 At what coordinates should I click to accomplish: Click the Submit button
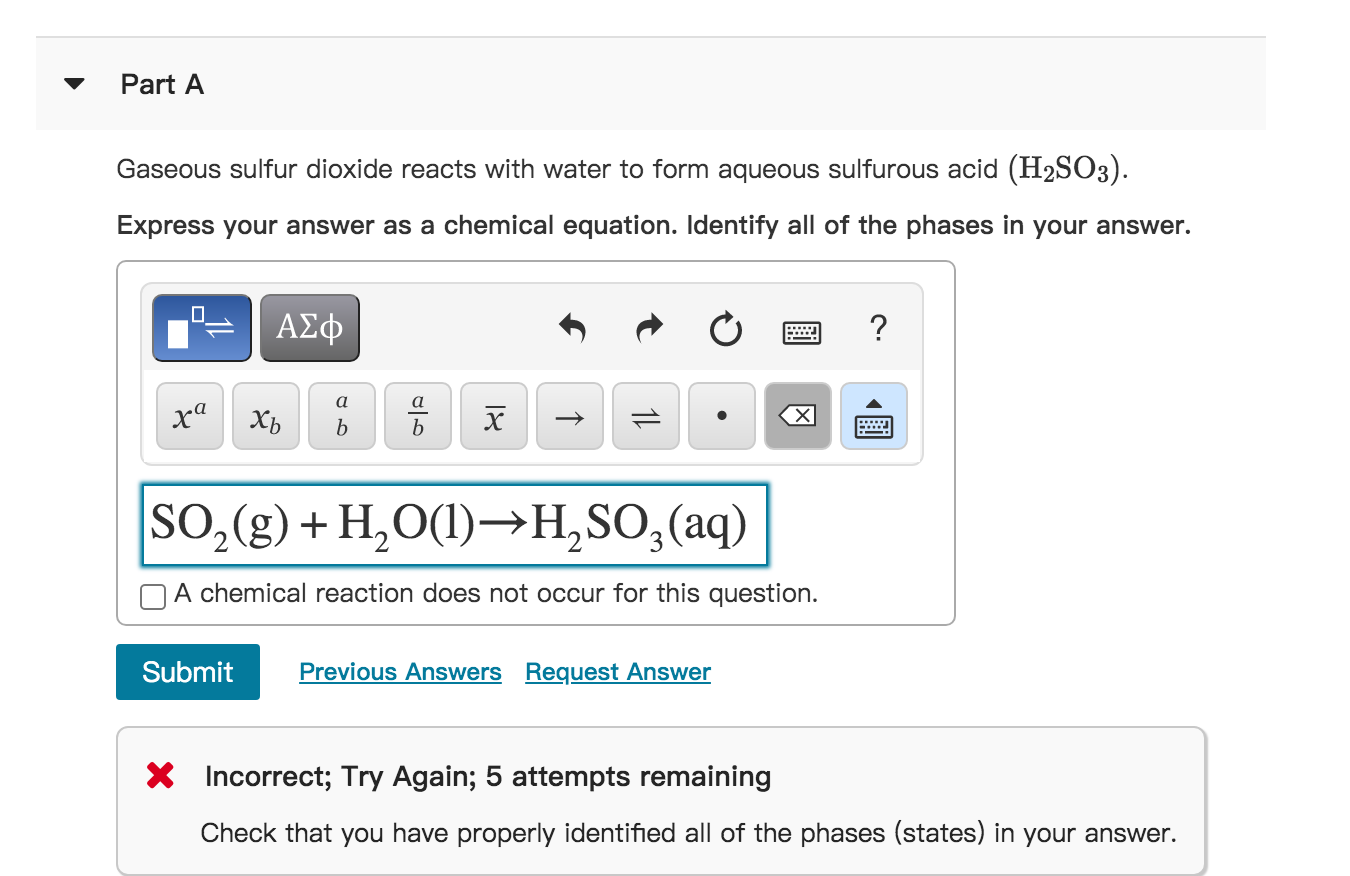click(x=187, y=671)
